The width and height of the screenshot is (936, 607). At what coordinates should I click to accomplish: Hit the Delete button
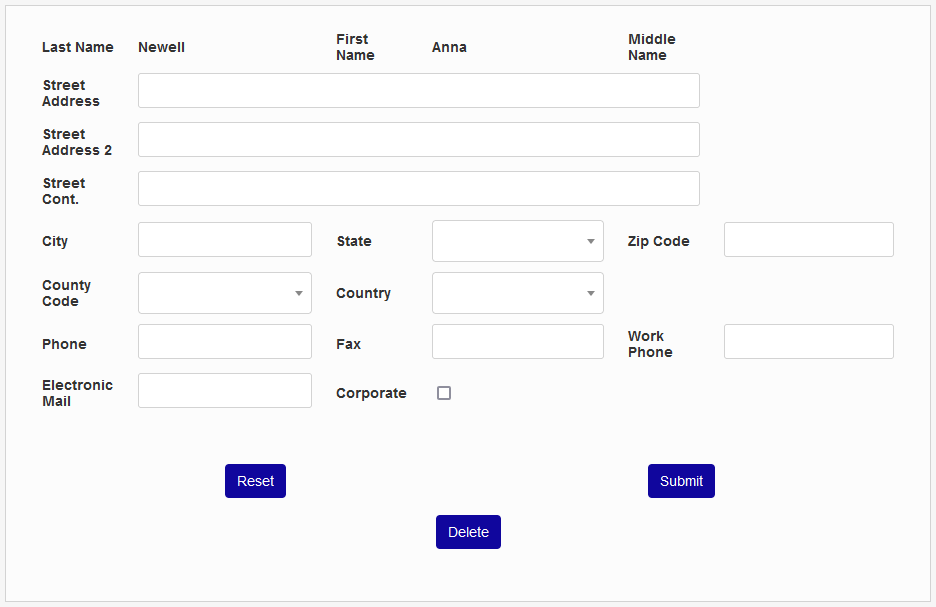468,532
